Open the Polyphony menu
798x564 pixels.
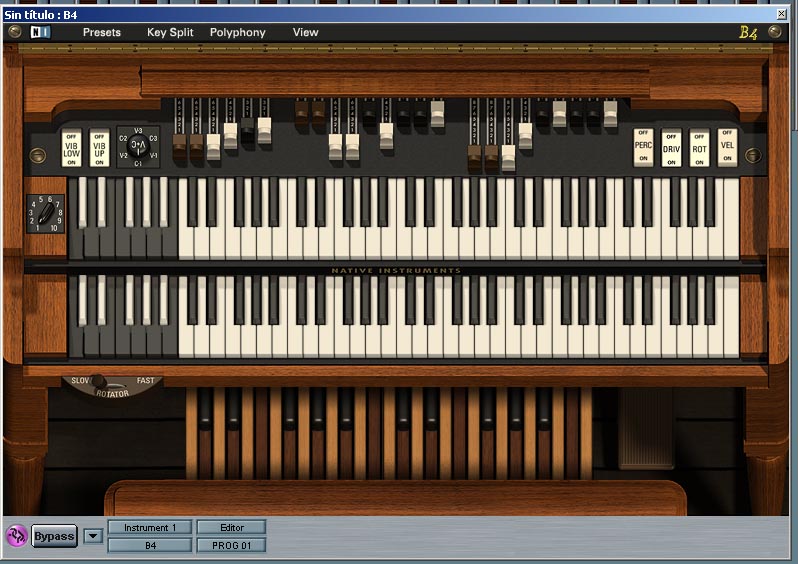point(238,33)
